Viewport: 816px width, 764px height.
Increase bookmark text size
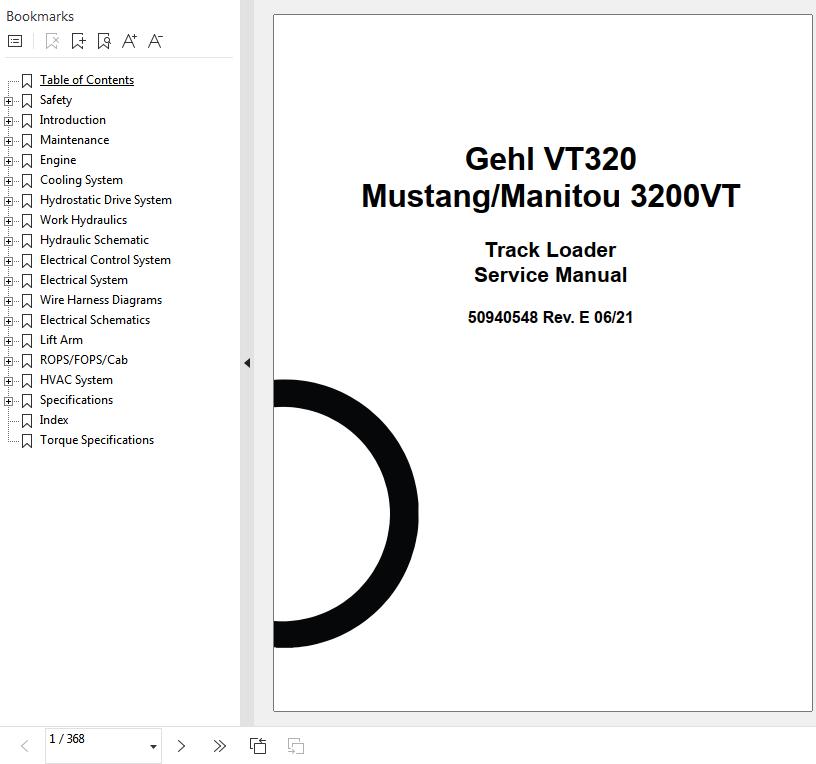point(129,41)
